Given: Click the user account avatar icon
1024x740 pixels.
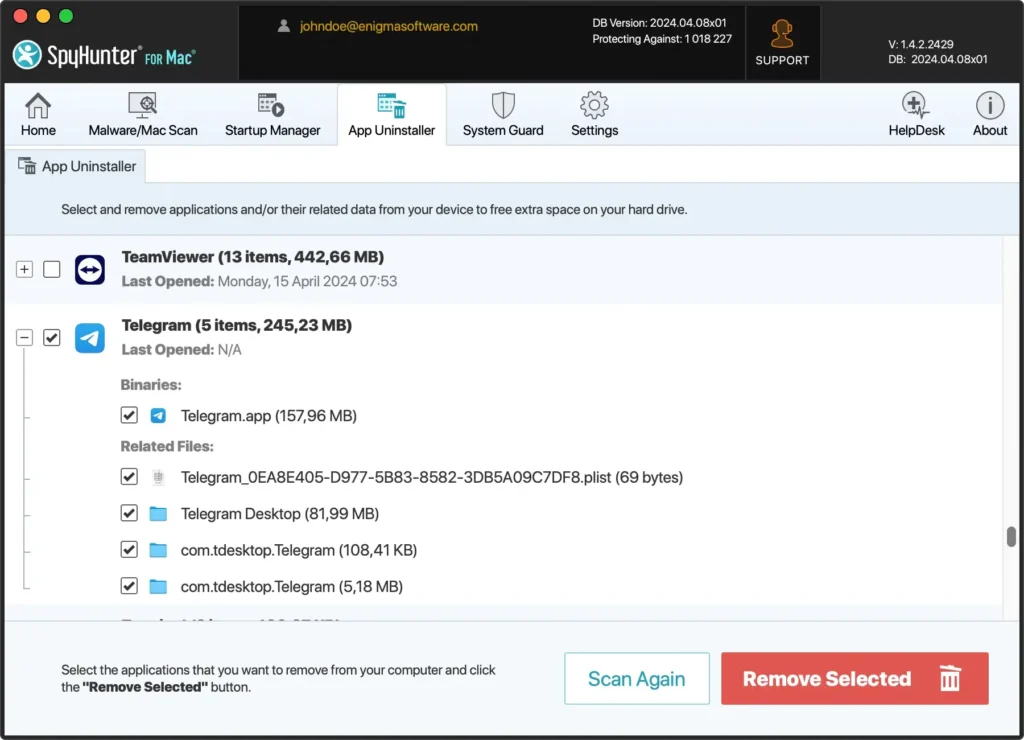Looking at the screenshot, I should point(283,26).
